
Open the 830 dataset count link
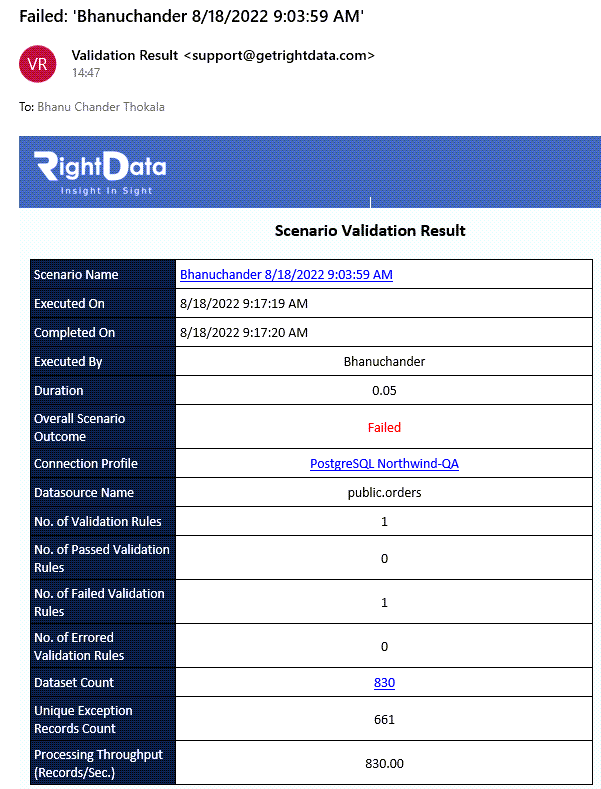coord(384,682)
